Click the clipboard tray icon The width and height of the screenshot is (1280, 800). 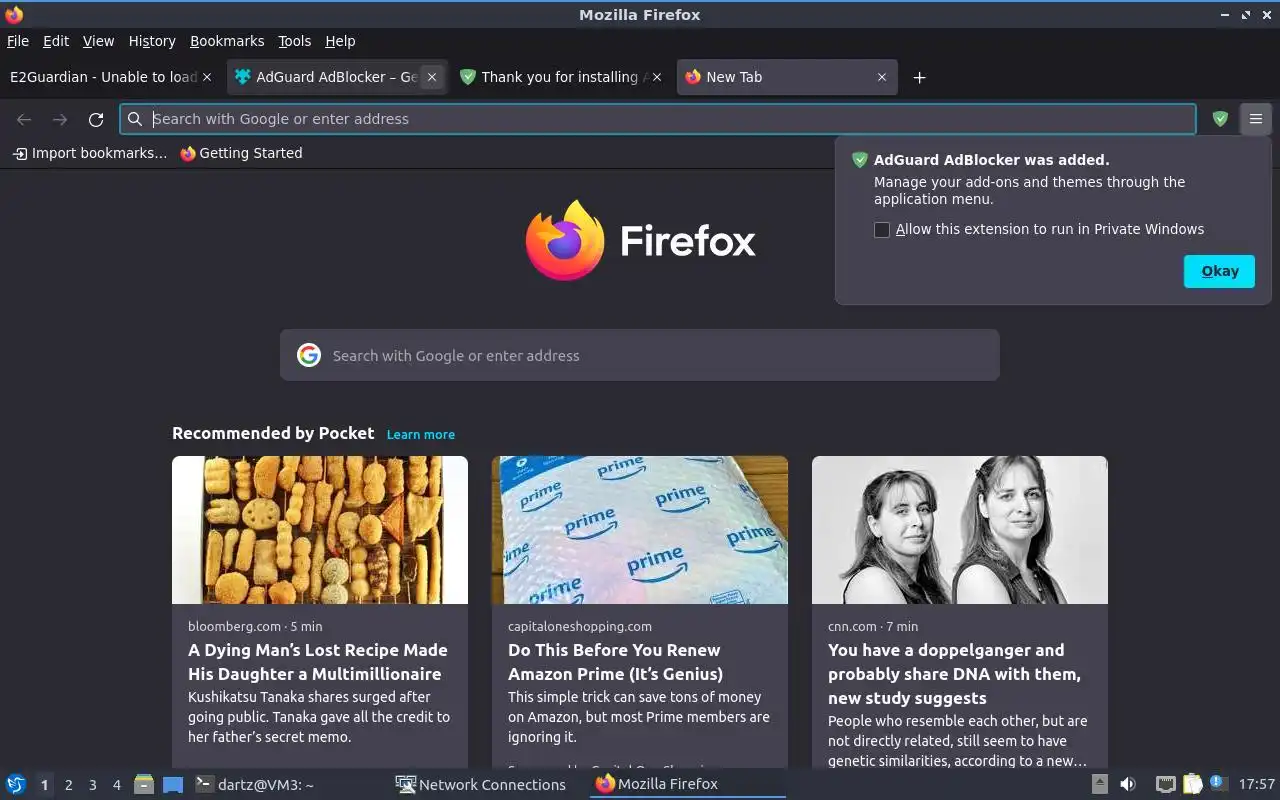pyautogui.click(x=1192, y=784)
